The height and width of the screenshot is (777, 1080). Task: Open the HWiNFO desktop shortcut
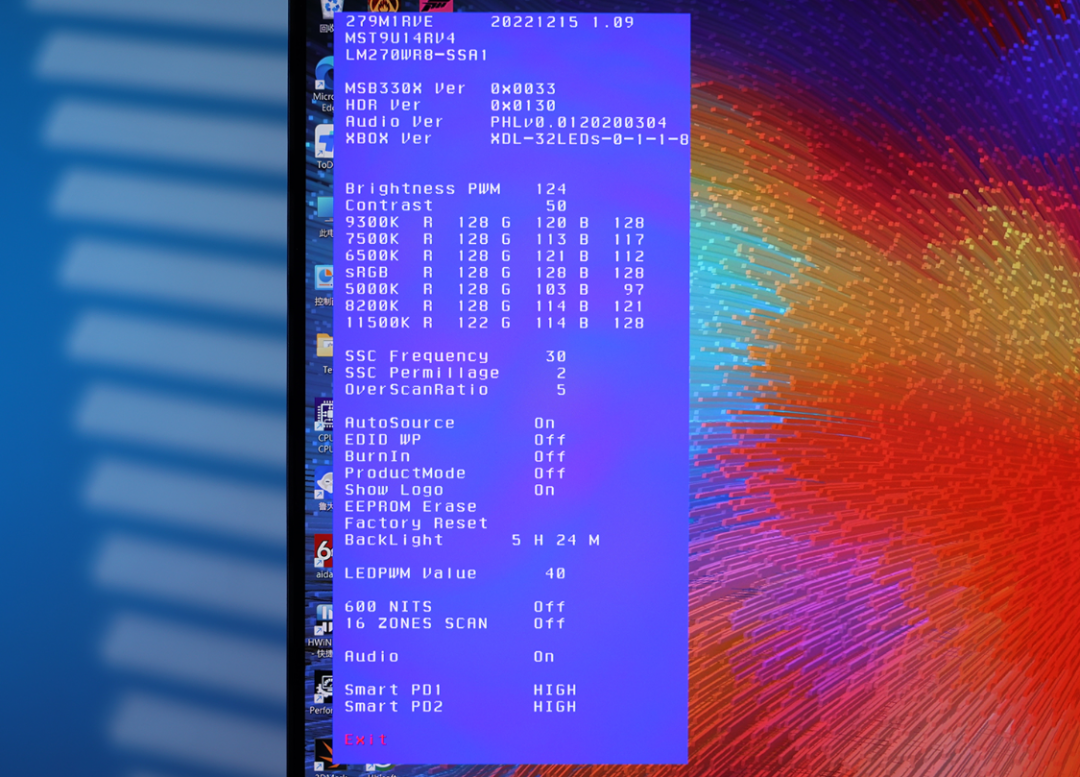[322, 630]
